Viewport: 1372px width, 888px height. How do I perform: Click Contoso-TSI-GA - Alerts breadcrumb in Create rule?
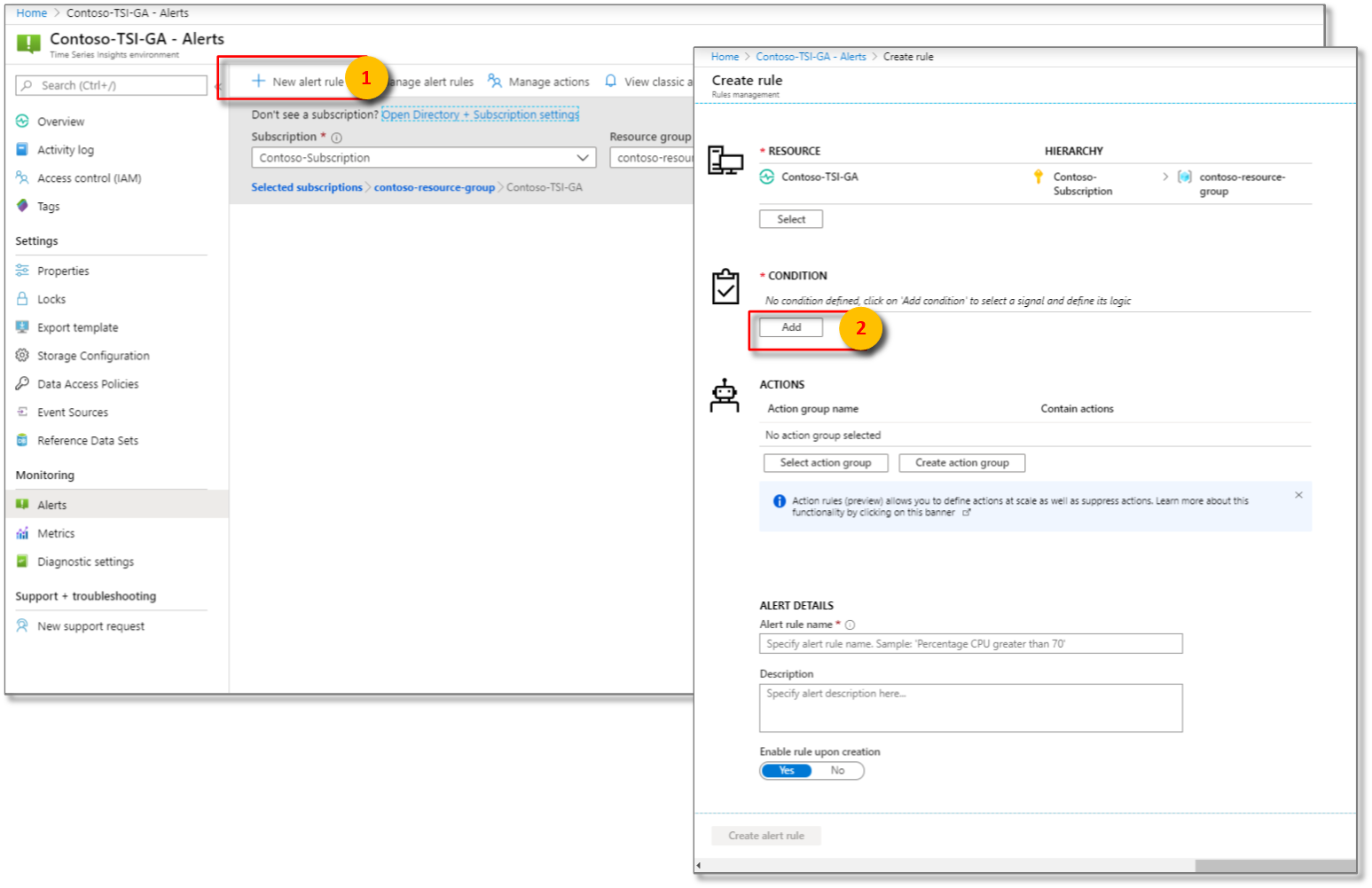(x=811, y=57)
